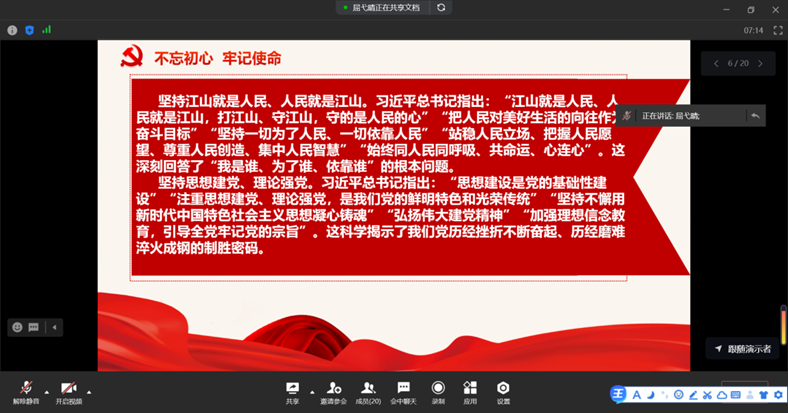Image resolution: width=788 pixels, height=413 pixels.
Task: Open in-meeting chat (会中聊天)
Action: [403, 388]
